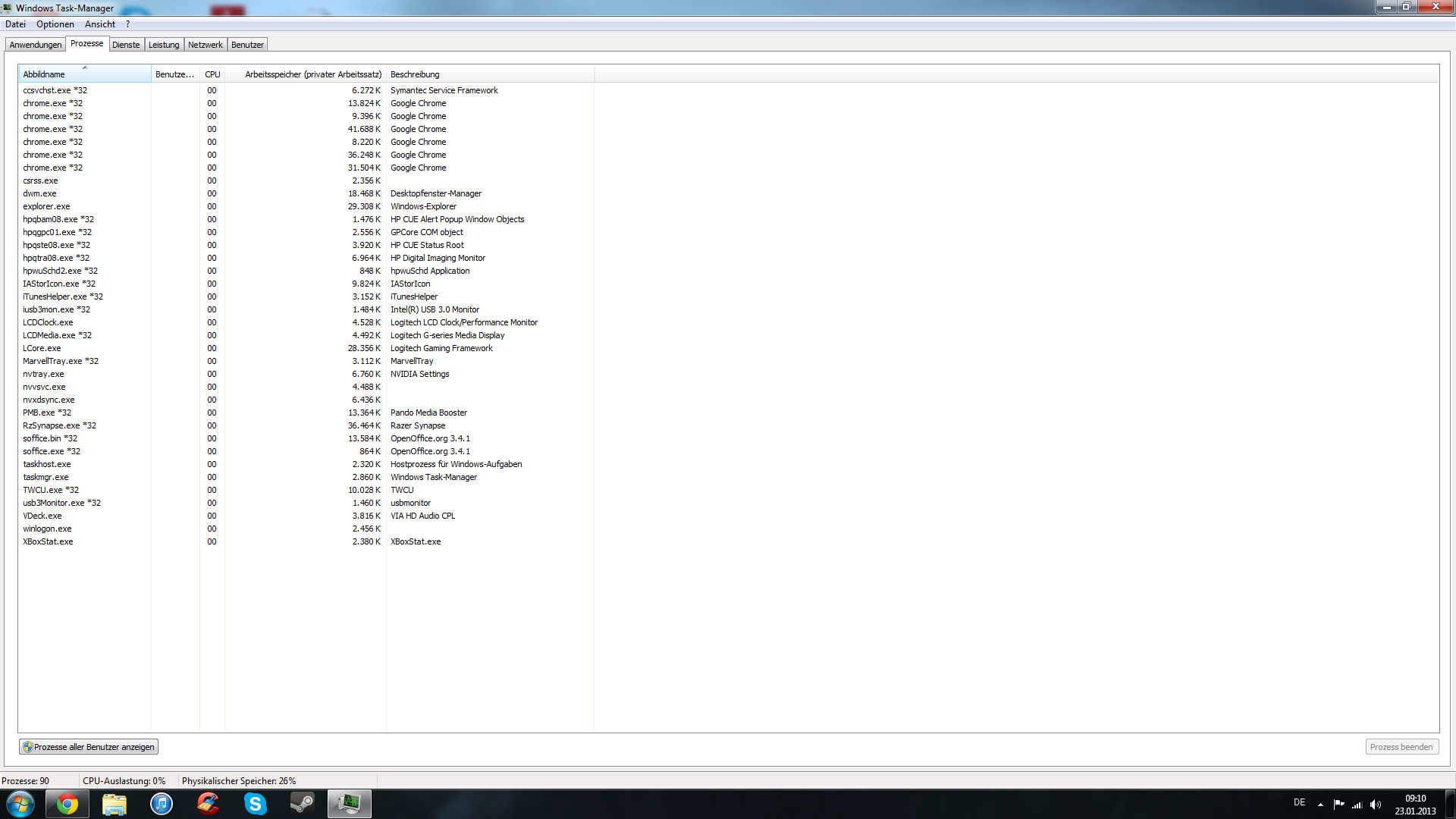Open the Optionen menu
Image resolution: width=1456 pixels, height=819 pixels.
55,24
